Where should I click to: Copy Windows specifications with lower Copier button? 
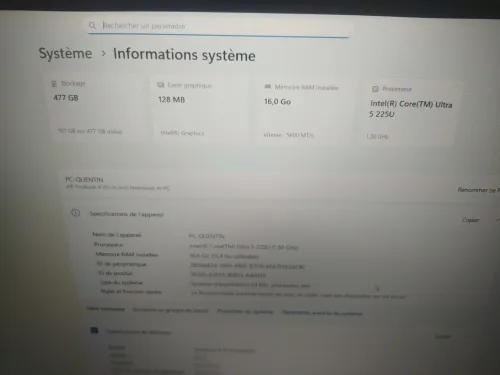pyautogui.click(x=443, y=336)
